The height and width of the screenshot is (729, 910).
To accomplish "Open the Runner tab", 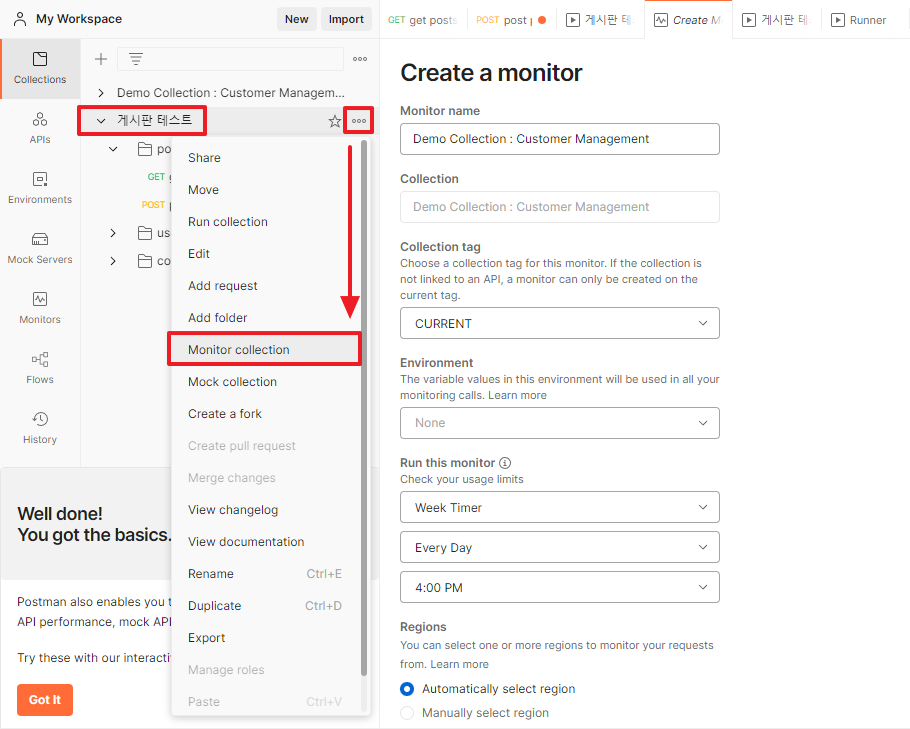I will pyautogui.click(x=858, y=20).
